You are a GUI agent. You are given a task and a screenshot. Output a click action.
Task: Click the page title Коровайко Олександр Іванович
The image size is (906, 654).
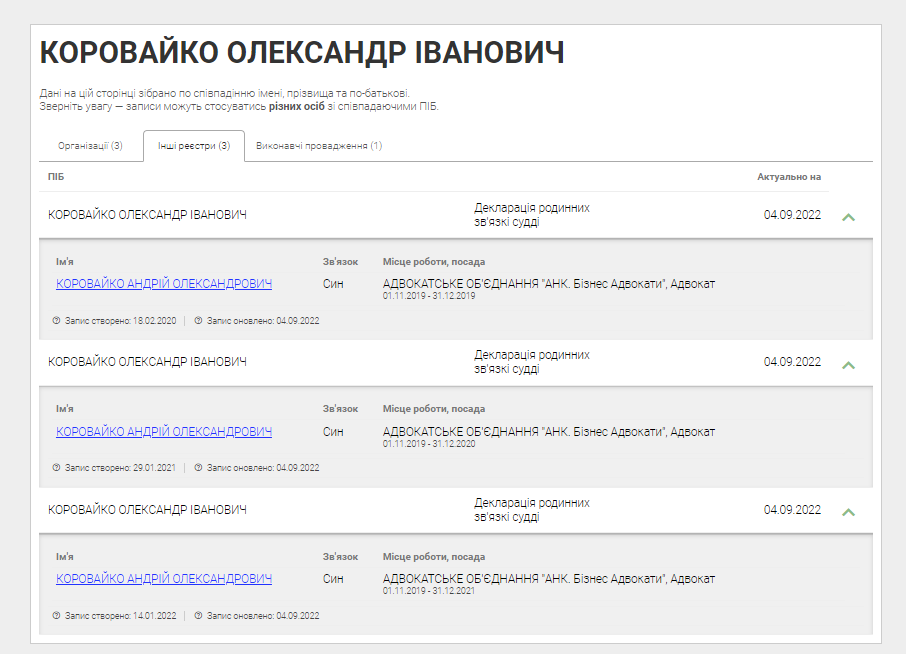coord(301,53)
